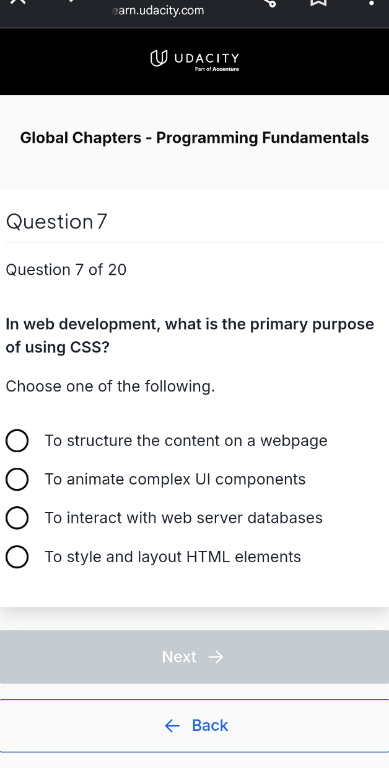Viewport: 389px width, 768px height.
Task: Tap the share icon in browser bar
Action: click(x=269, y=2)
